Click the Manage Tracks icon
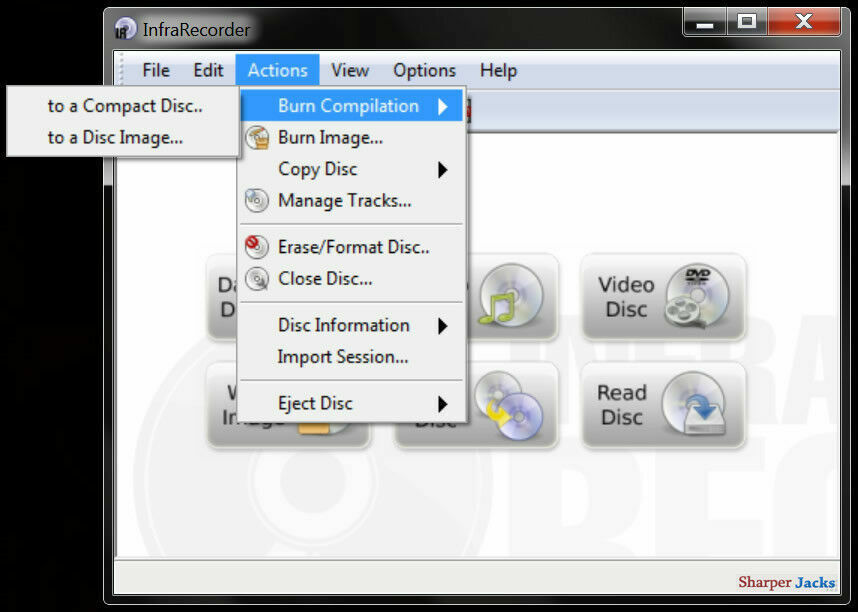Viewport: 858px width, 612px height. (x=256, y=201)
